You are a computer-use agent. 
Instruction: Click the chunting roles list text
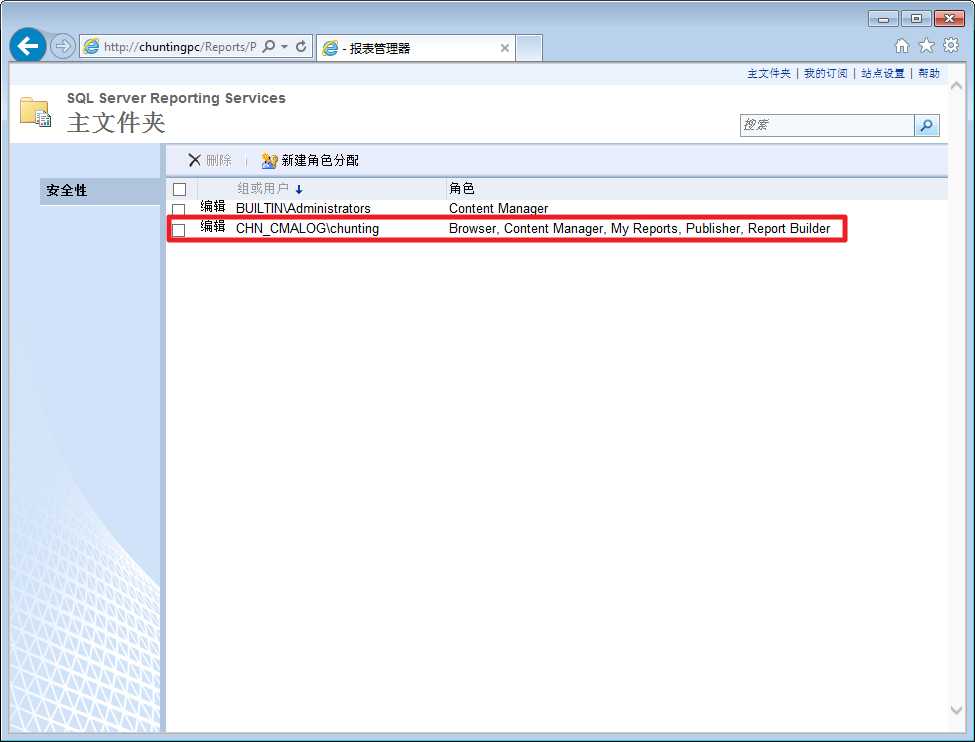coord(639,228)
